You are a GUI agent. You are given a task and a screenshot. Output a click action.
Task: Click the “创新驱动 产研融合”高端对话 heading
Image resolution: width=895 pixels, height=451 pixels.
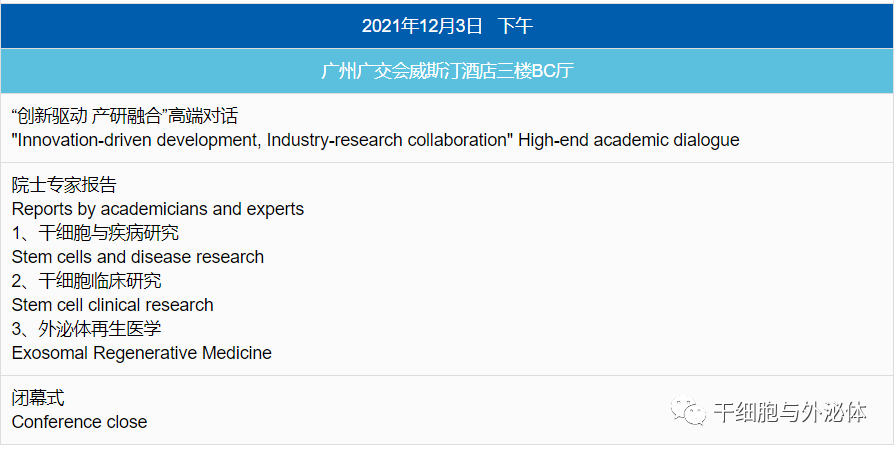(x=124, y=116)
